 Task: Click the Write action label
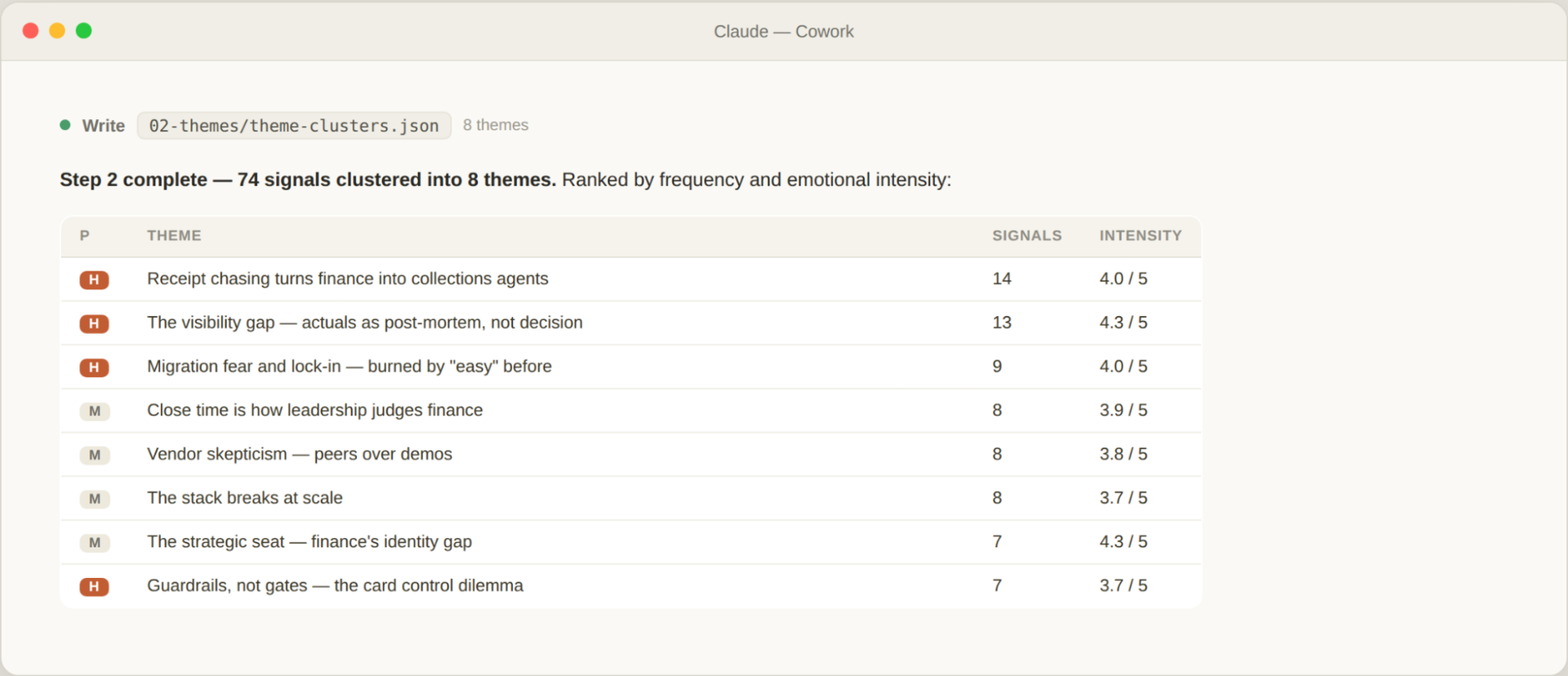coord(104,126)
